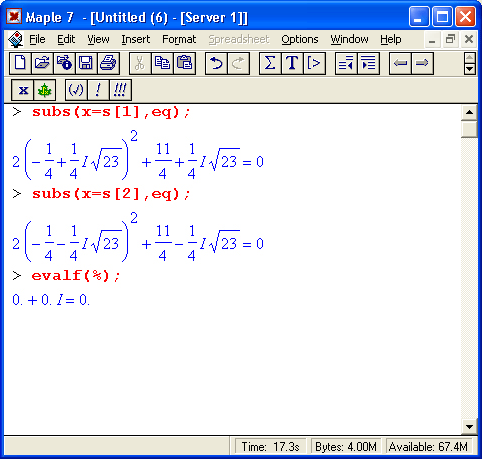Print the worksheet using printer icon
The image size is (482, 459).
(108, 63)
